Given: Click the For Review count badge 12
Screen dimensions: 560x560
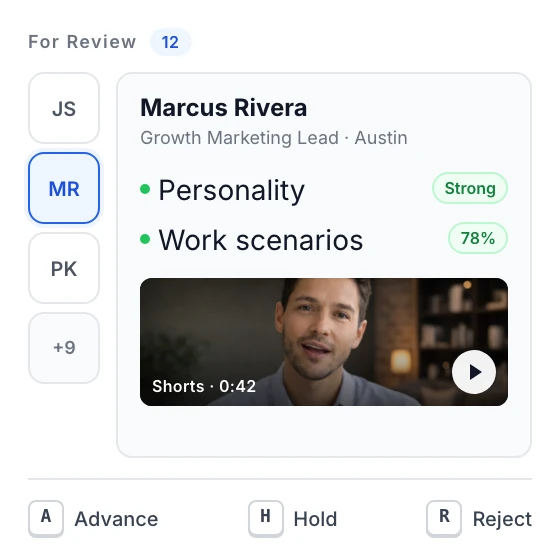Looking at the screenshot, I should 170,42.
